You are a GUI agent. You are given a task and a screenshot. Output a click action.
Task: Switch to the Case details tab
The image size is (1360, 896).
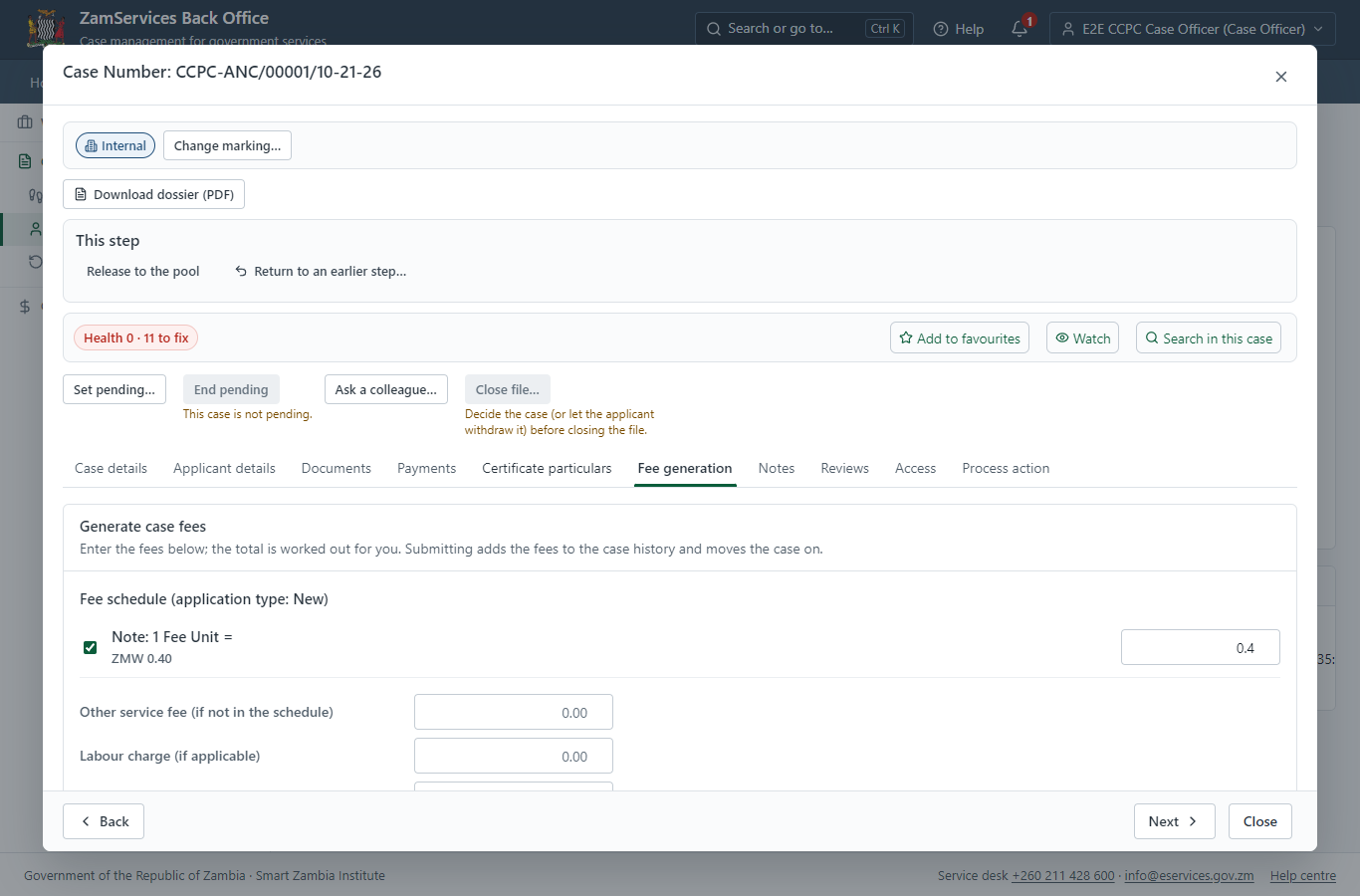(111, 468)
